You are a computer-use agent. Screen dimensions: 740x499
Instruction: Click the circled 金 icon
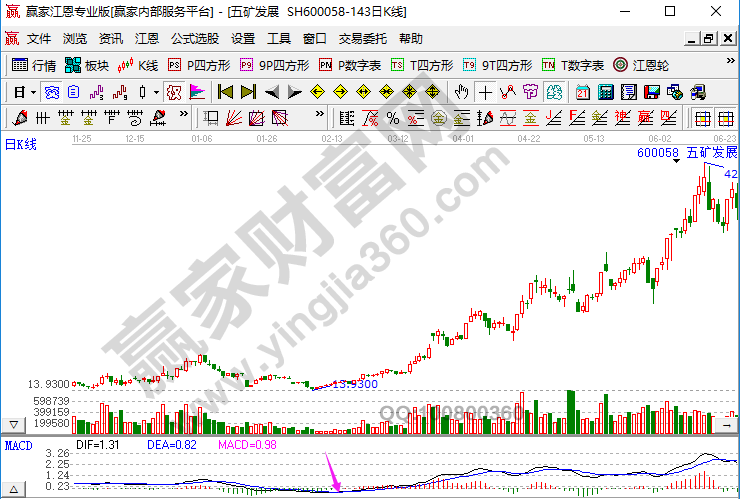point(438,118)
